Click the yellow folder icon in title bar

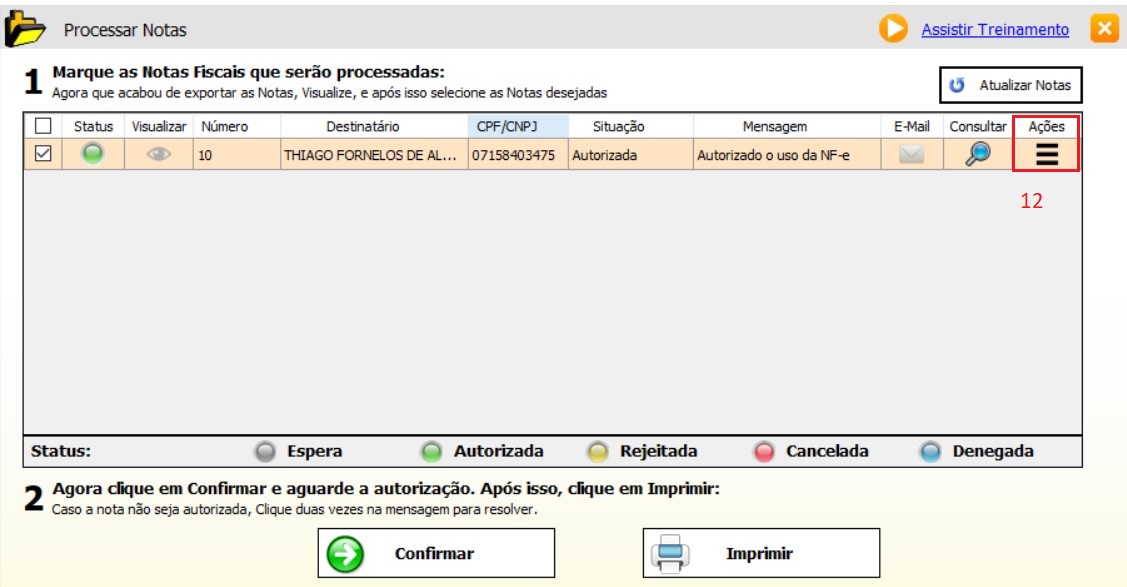pyautogui.click(x=26, y=30)
